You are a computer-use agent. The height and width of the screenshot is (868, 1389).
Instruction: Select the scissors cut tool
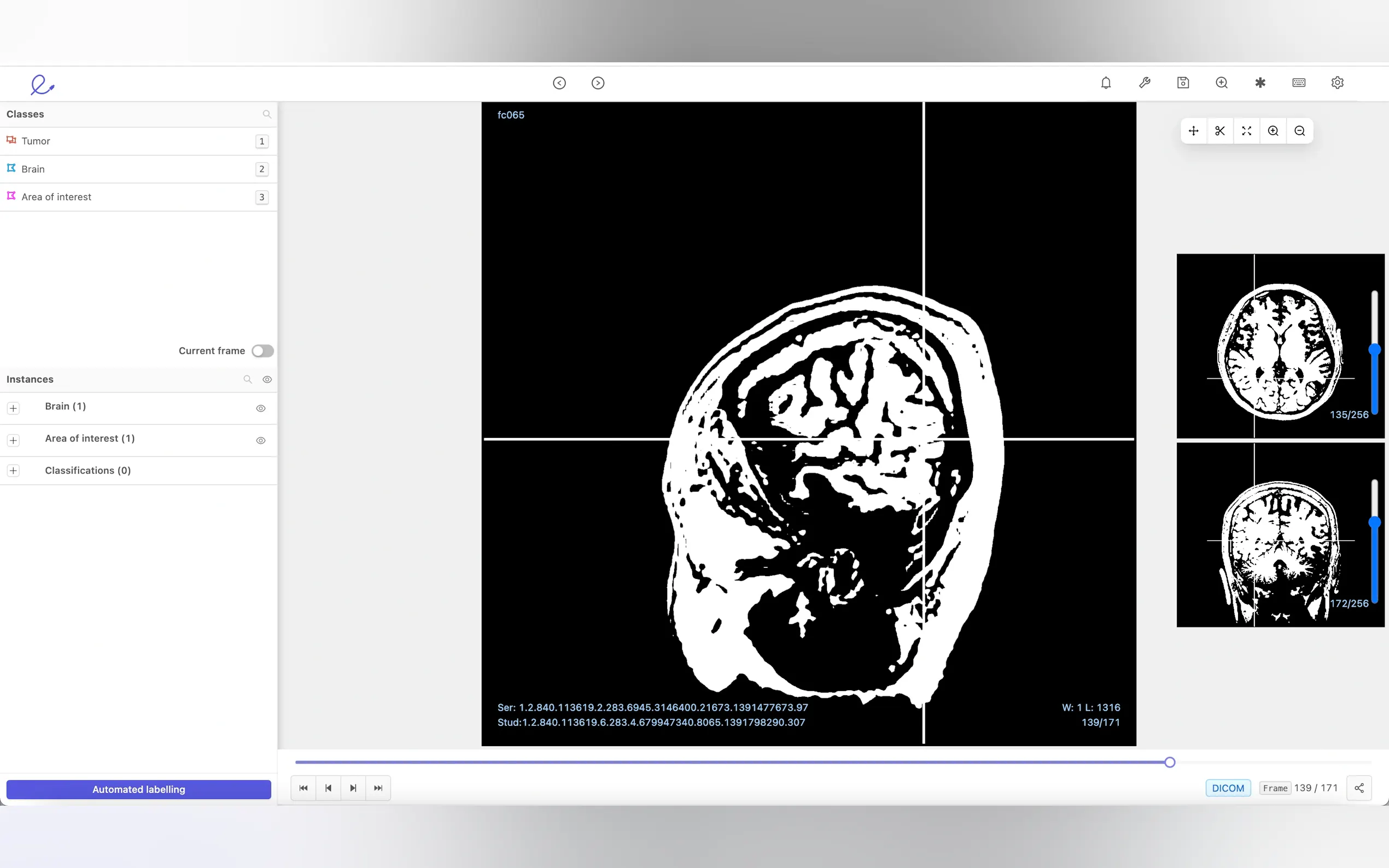(x=1219, y=131)
